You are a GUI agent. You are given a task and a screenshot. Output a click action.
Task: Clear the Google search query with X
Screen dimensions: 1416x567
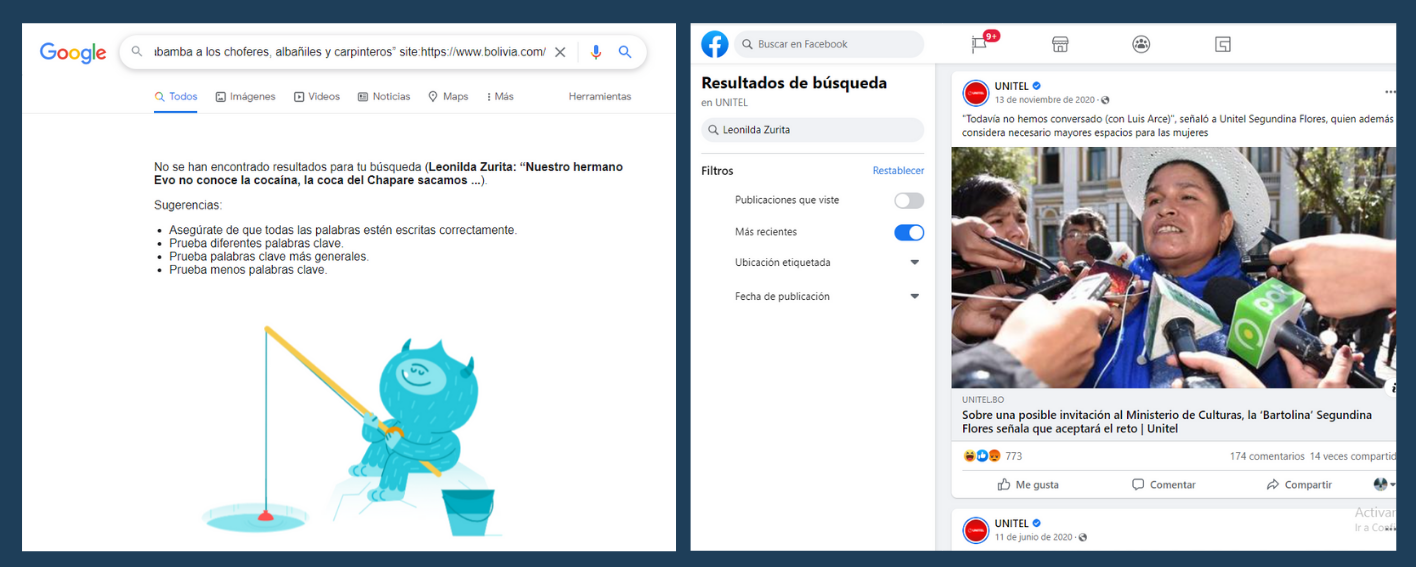click(560, 52)
